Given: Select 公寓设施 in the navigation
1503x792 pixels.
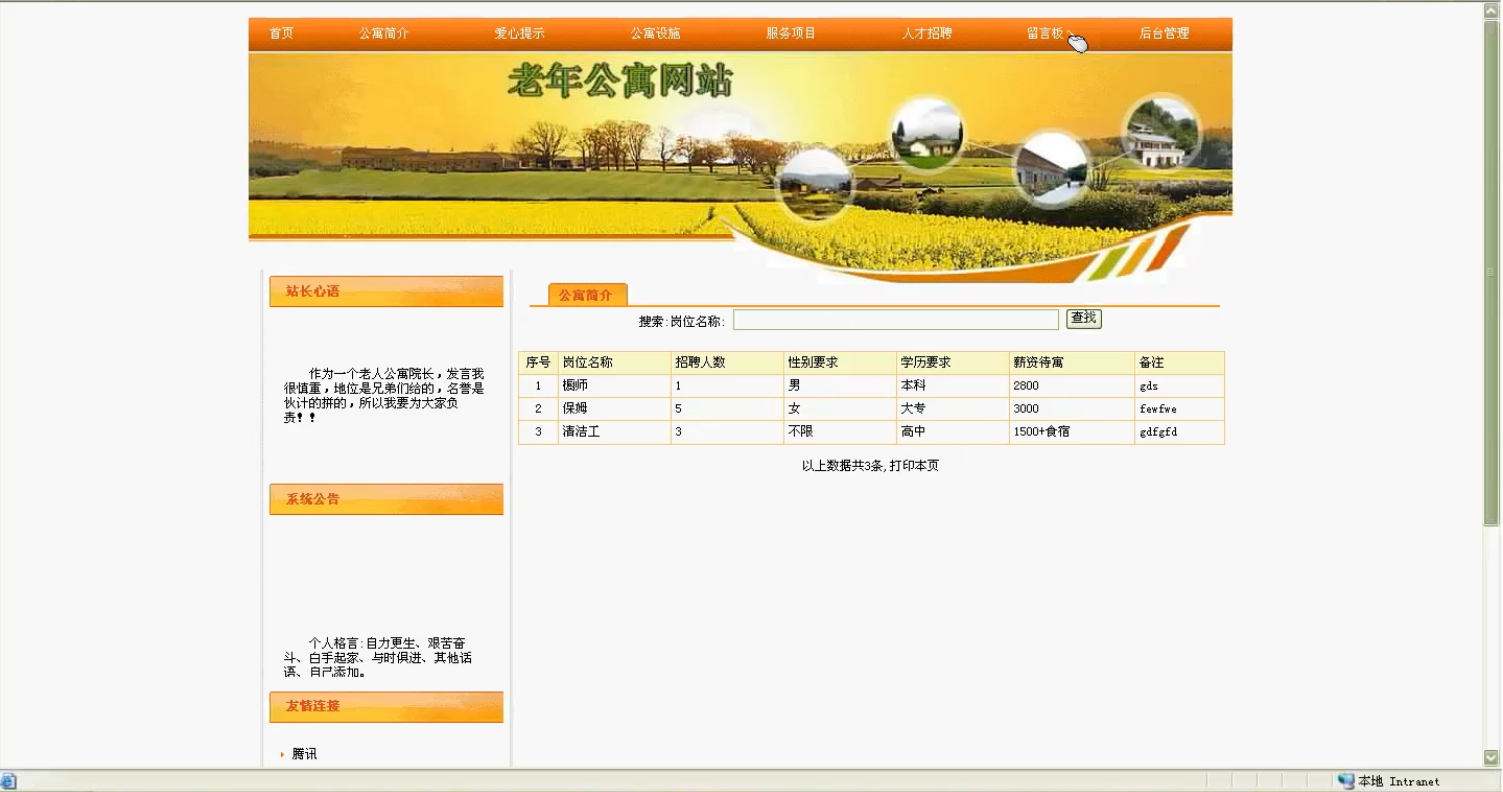Looking at the screenshot, I should tap(655, 33).
